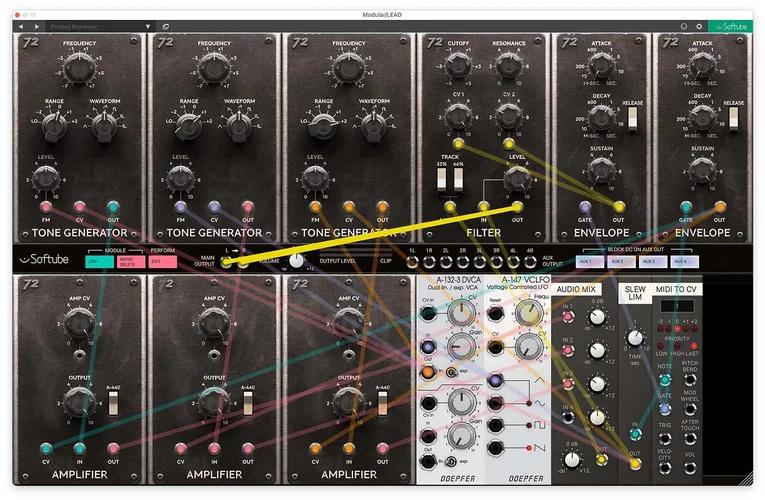Click first Amplifier CV jack
765x500 pixels.
pyautogui.click(x=46, y=448)
